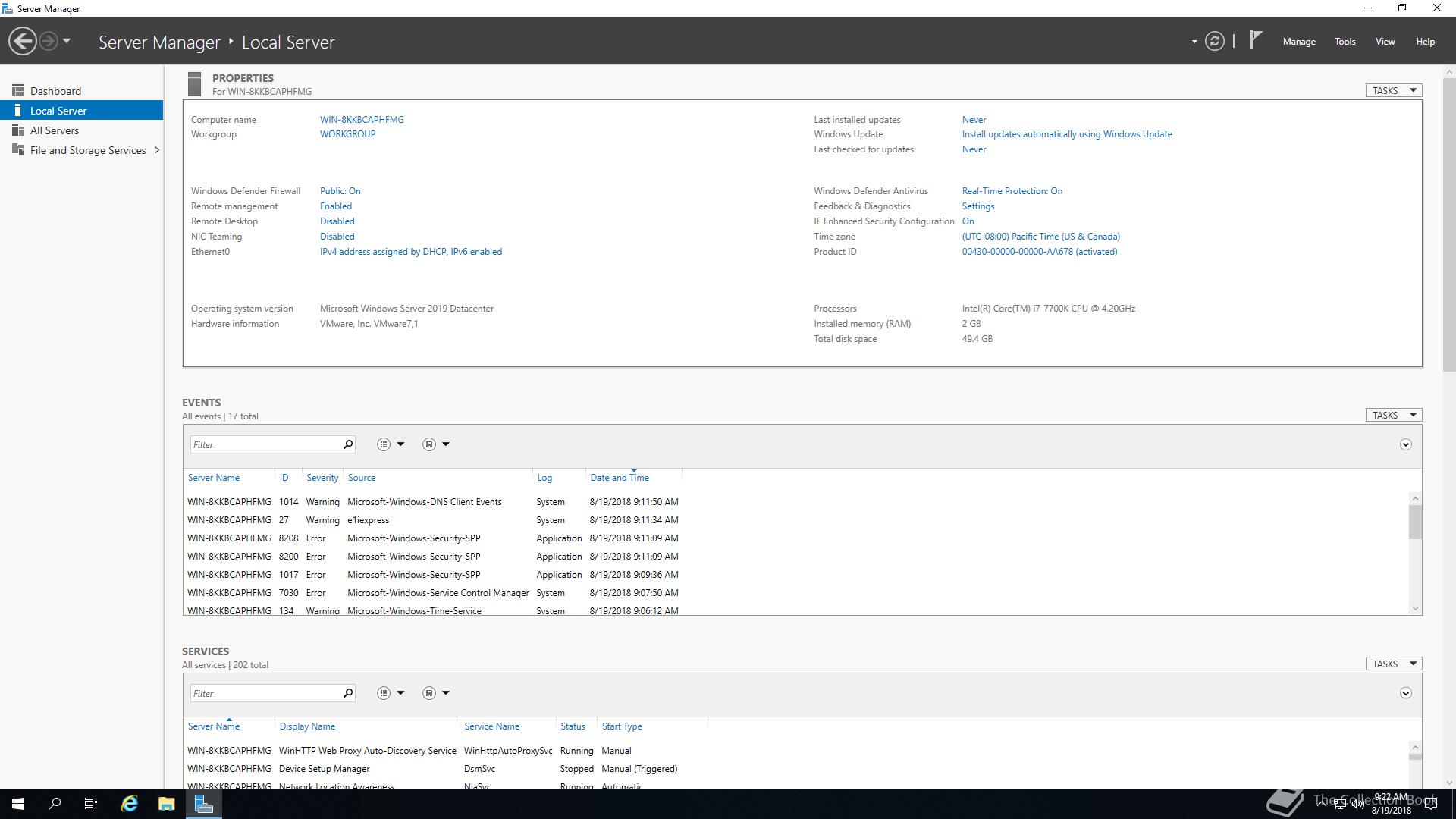The height and width of the screenshot is (819, 1456).
Task: Open the Pacific Time zone link
Action: (x=1040, y=237)
